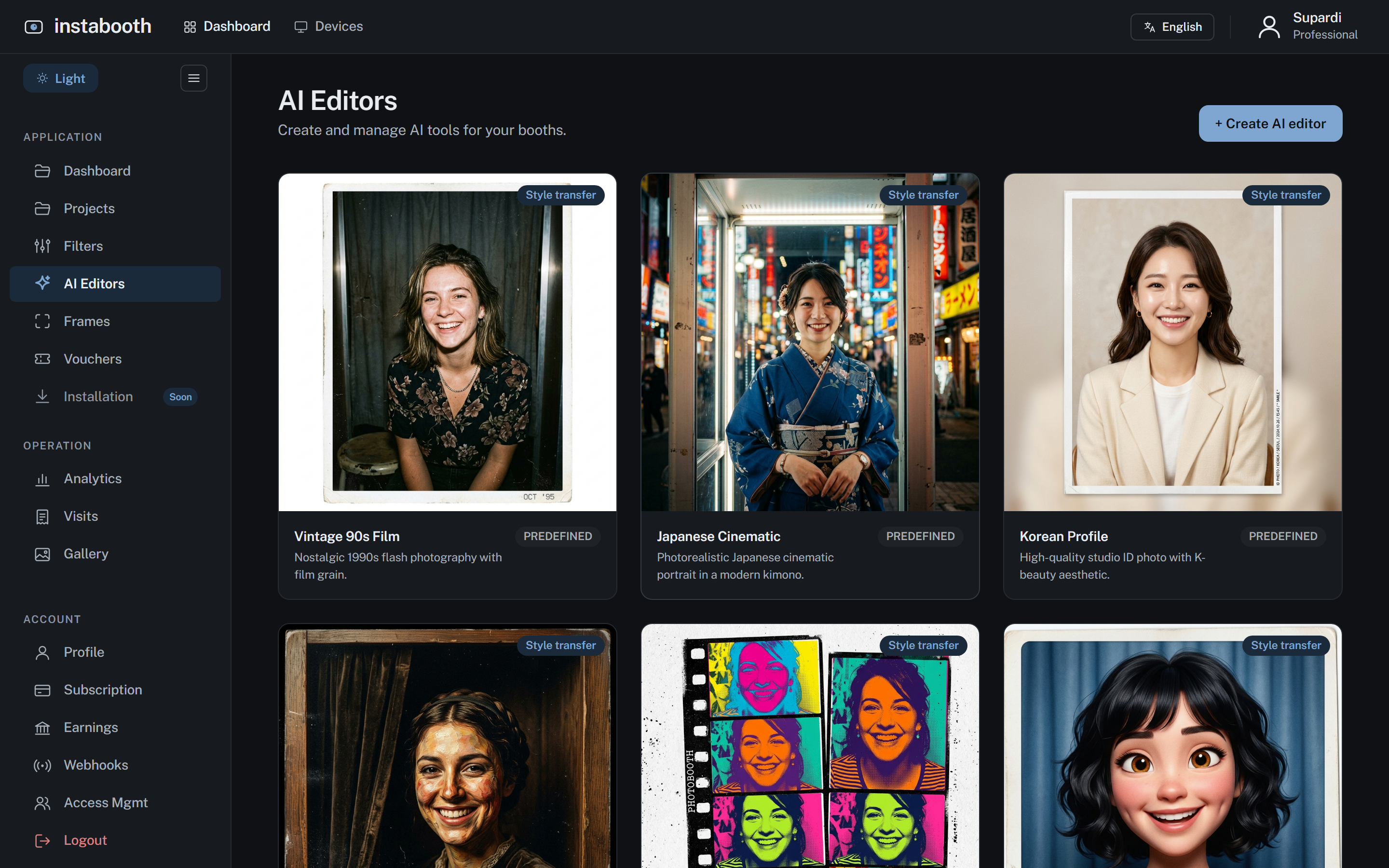Open Analytics page
The height and width of the screenshot is (868, 1389).
[115, 479]
